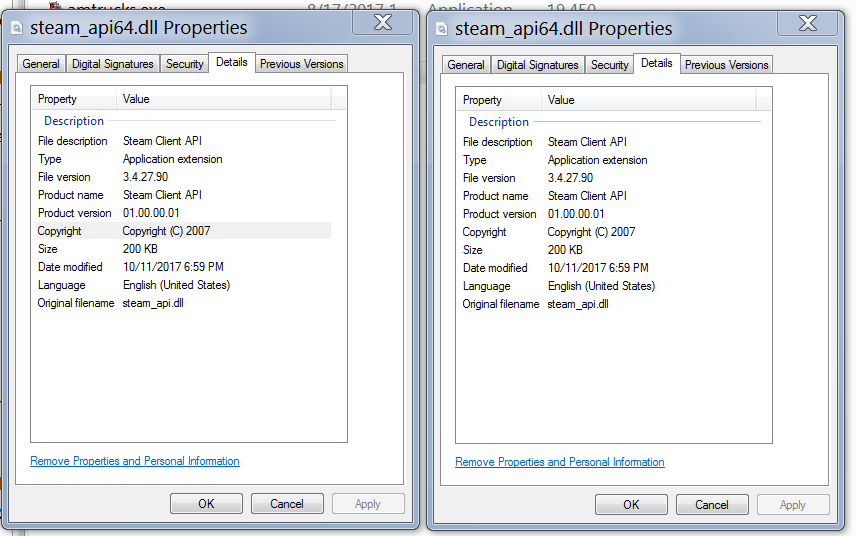Select Language row in left window
The image size is (856, 536).
point(183,285)
